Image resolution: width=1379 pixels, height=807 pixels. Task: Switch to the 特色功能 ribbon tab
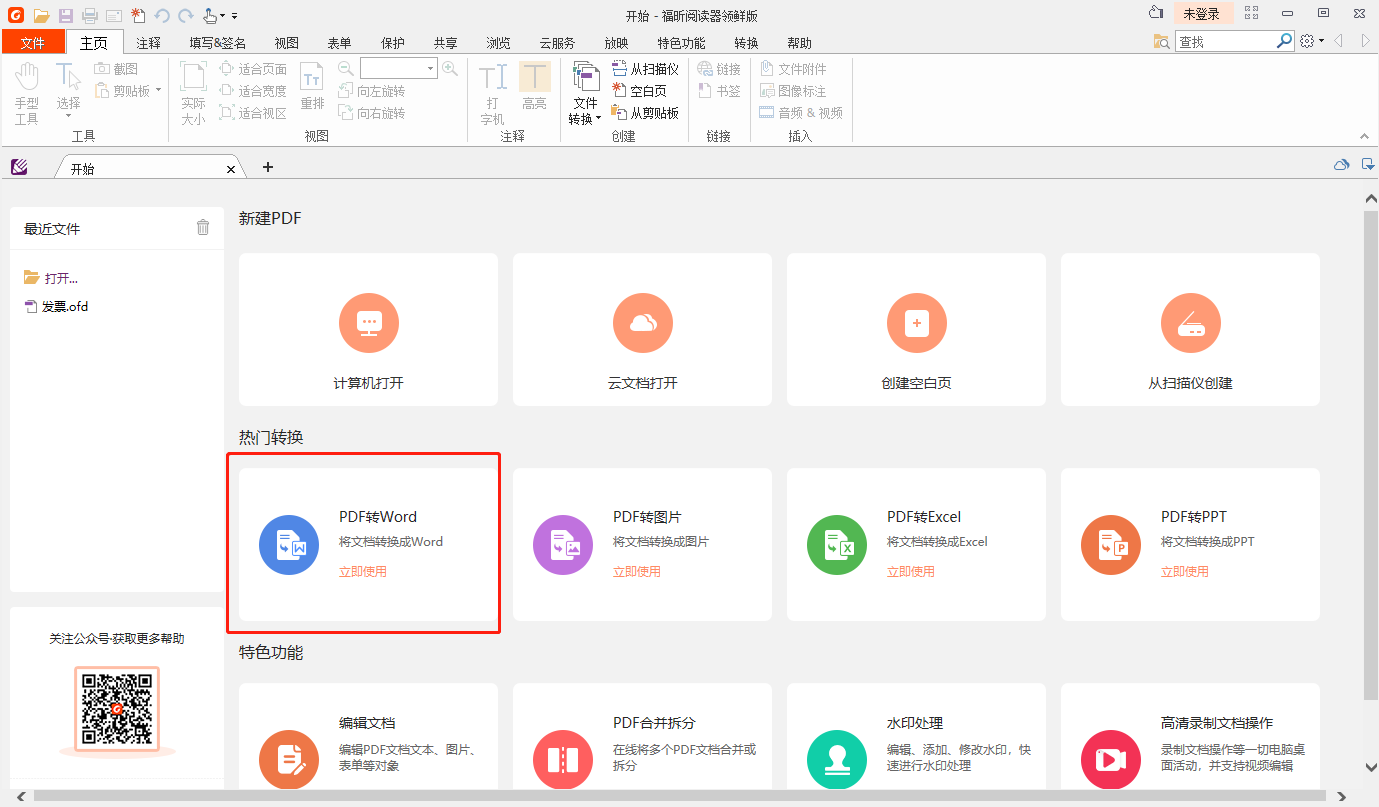point(681,43)
